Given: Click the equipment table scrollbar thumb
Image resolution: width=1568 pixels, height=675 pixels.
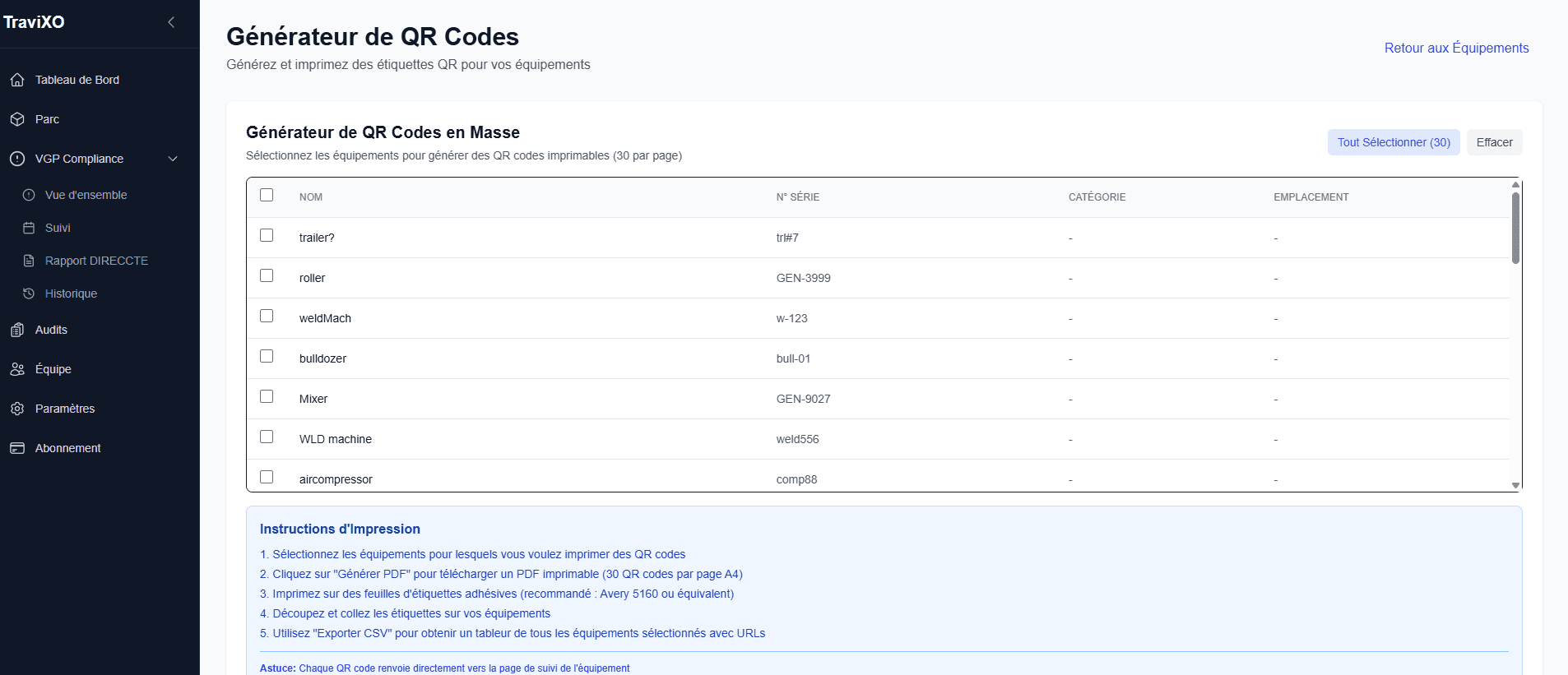Looking at the screenshot, I should pyautogui.click(x=1515, y=228).
